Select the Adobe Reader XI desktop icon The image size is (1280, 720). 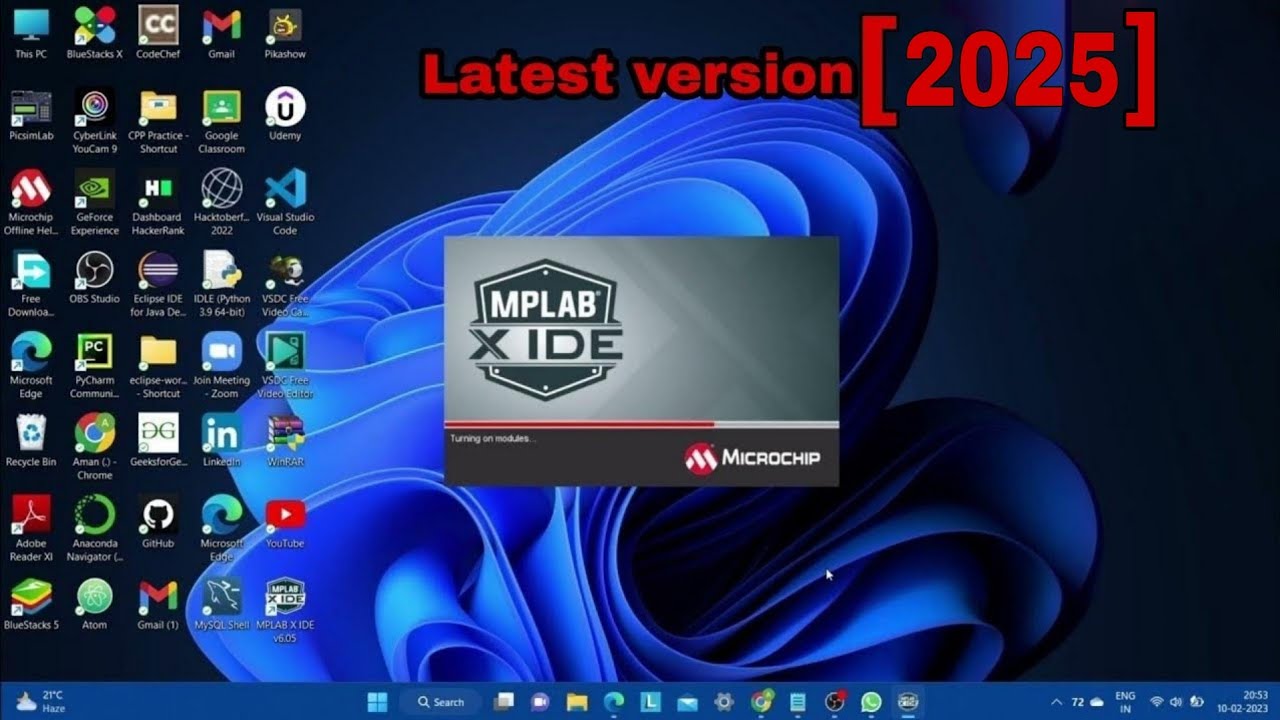point(31,529)
